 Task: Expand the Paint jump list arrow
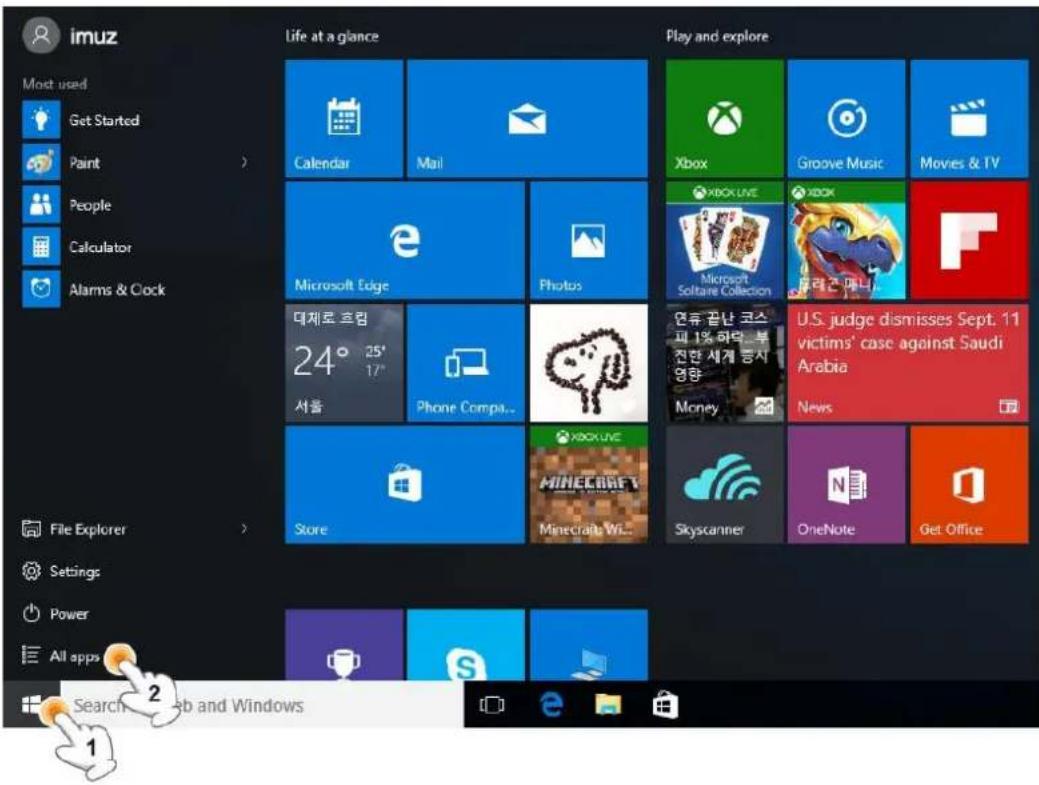point(245,162)
